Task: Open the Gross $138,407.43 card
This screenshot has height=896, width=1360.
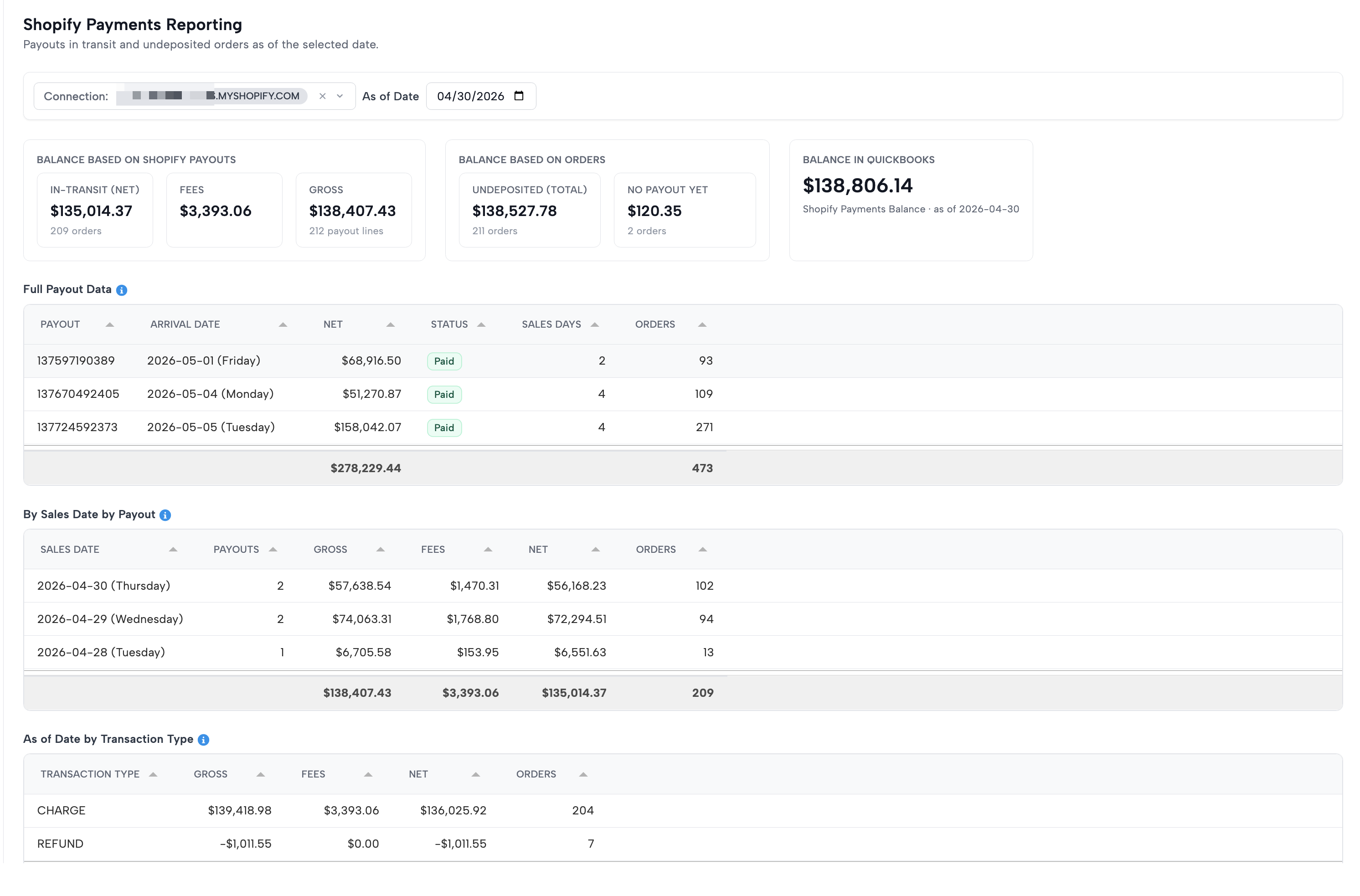Action: coord(354,210)
